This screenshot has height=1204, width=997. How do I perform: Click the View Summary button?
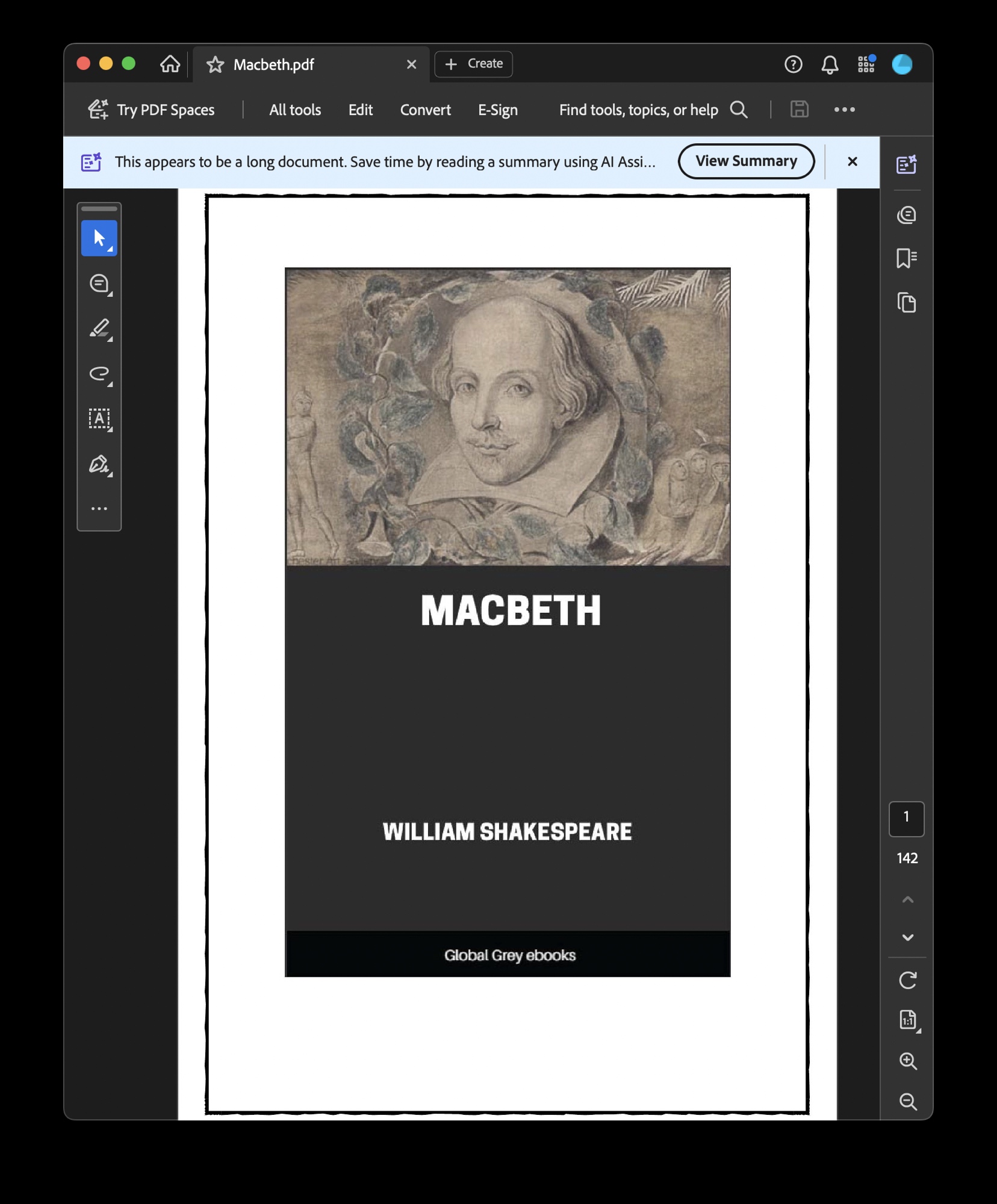point(745,161)
